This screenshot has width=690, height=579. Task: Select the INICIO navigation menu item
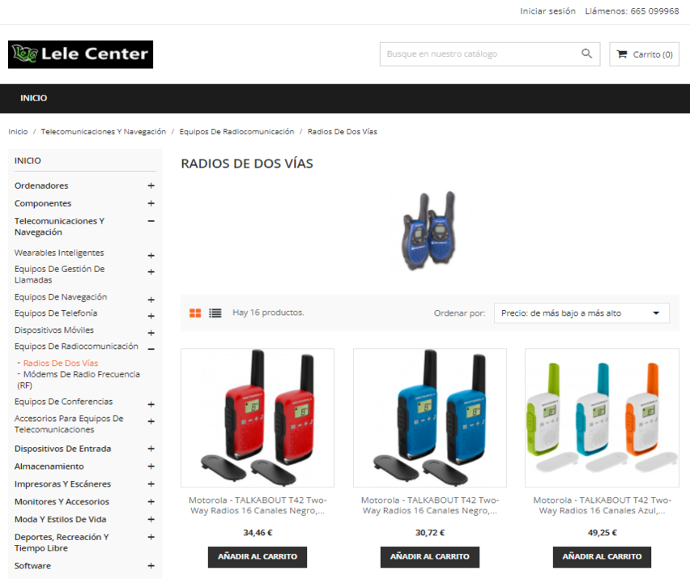(34, 98)
